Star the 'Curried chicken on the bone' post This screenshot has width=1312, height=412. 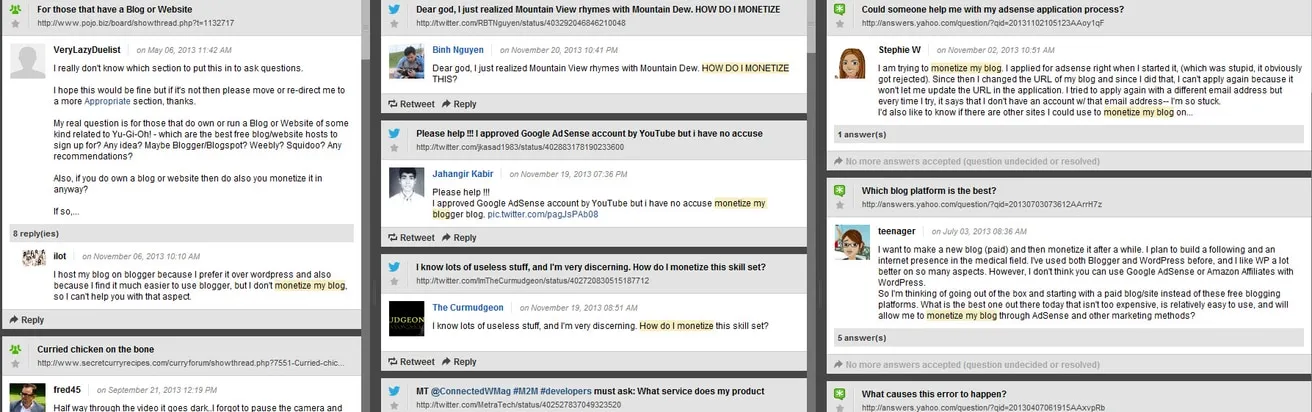coord(15,362)
